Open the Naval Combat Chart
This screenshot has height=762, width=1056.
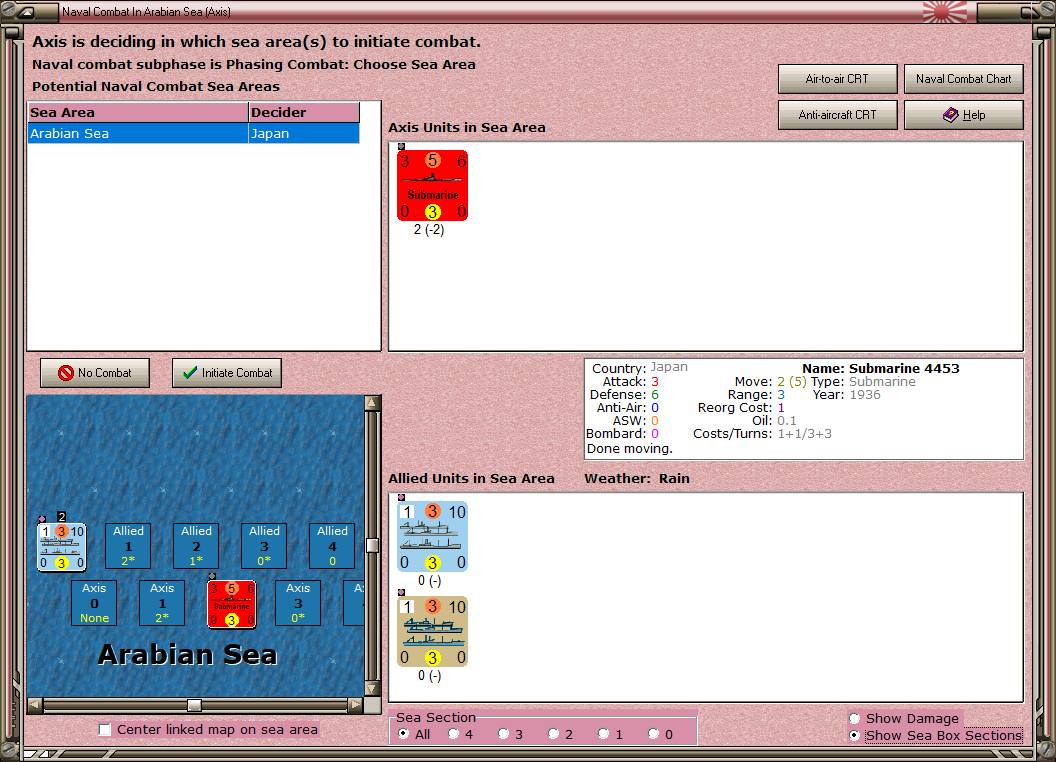(x=963, y=79)
